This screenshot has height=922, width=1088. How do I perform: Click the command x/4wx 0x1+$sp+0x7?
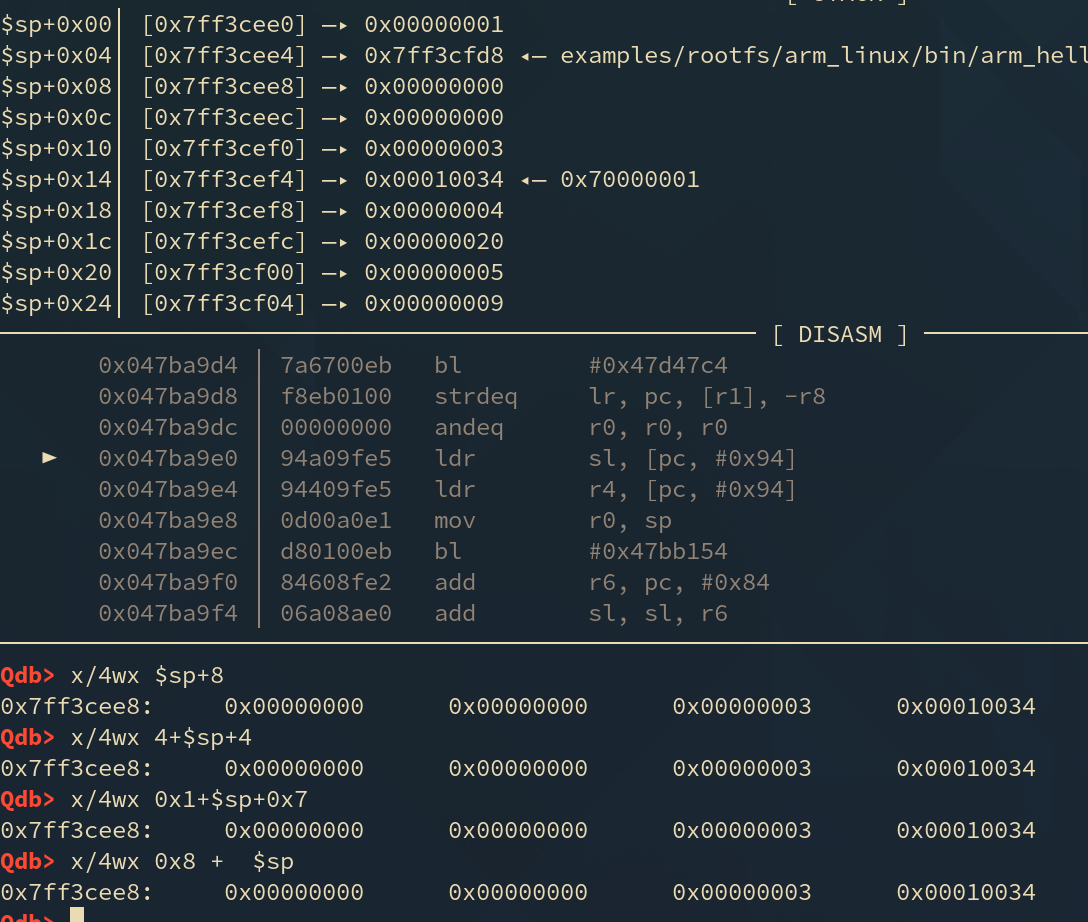[189, 800]
